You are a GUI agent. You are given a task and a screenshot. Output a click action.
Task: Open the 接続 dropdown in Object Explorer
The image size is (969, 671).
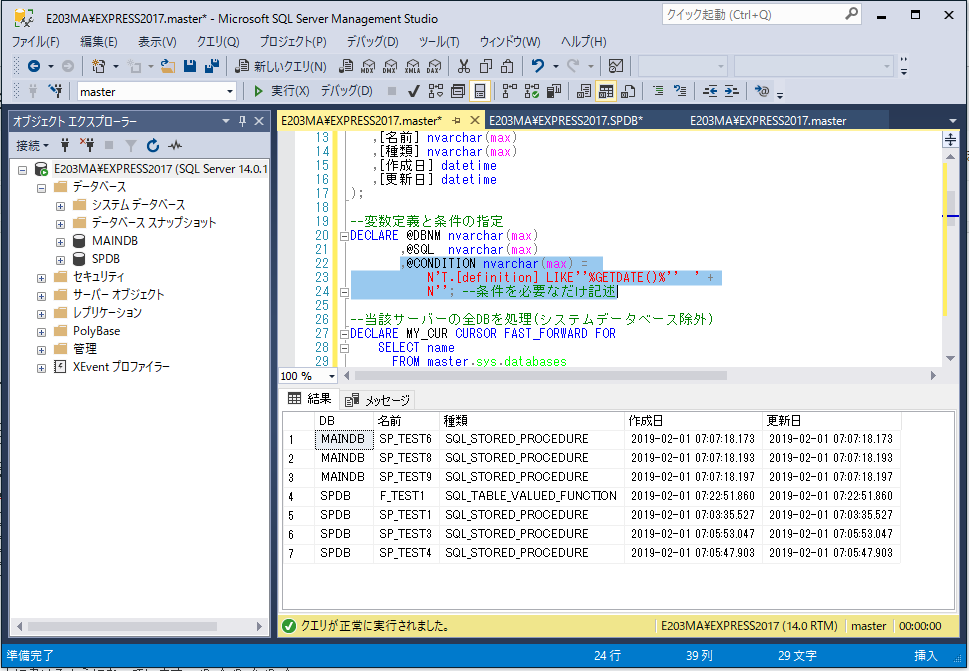pyautogui.click(x=32, y=145)
